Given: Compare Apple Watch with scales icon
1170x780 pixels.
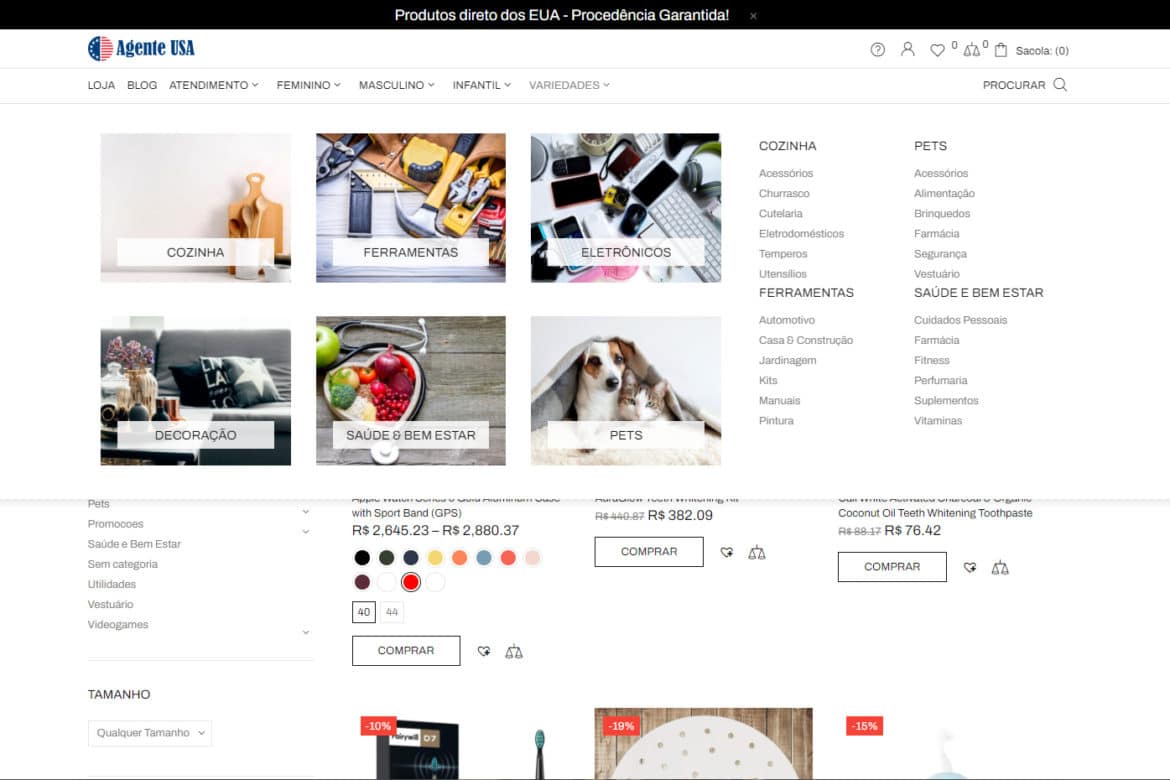Looking at the screenshot, I should click(x=514, y=652).
